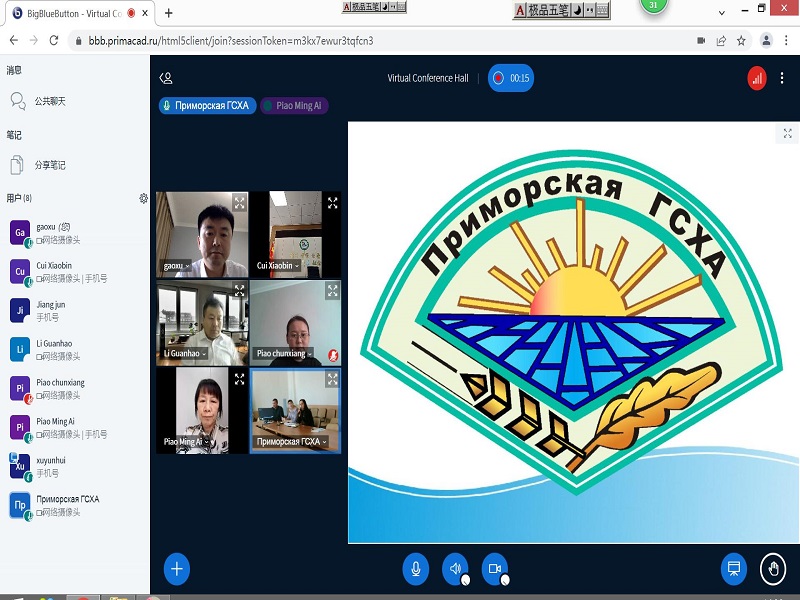
Task: Mute the microphone
Action: coord(415,569)
